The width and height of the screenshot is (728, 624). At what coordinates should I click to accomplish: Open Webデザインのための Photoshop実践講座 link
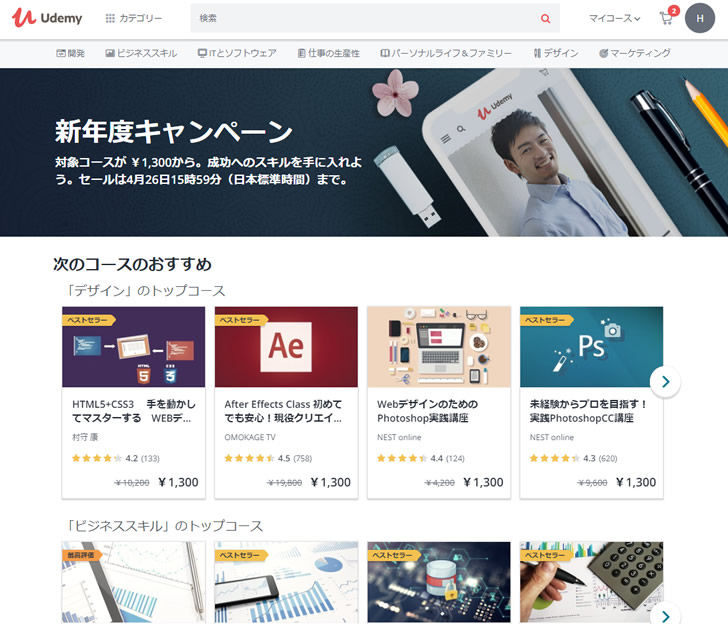pos(427,411)
